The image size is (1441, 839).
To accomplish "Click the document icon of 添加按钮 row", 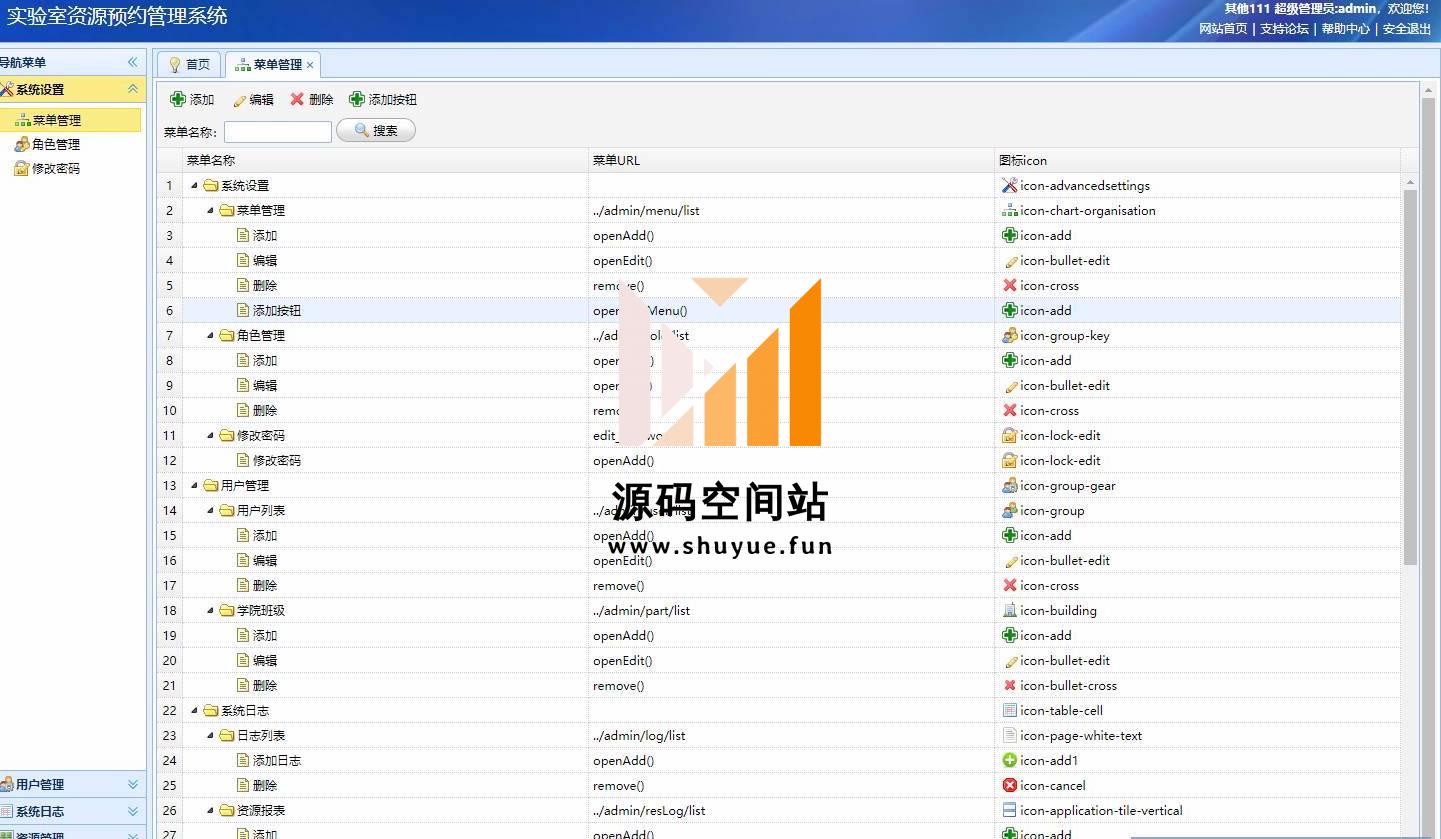I will point(242,310).
